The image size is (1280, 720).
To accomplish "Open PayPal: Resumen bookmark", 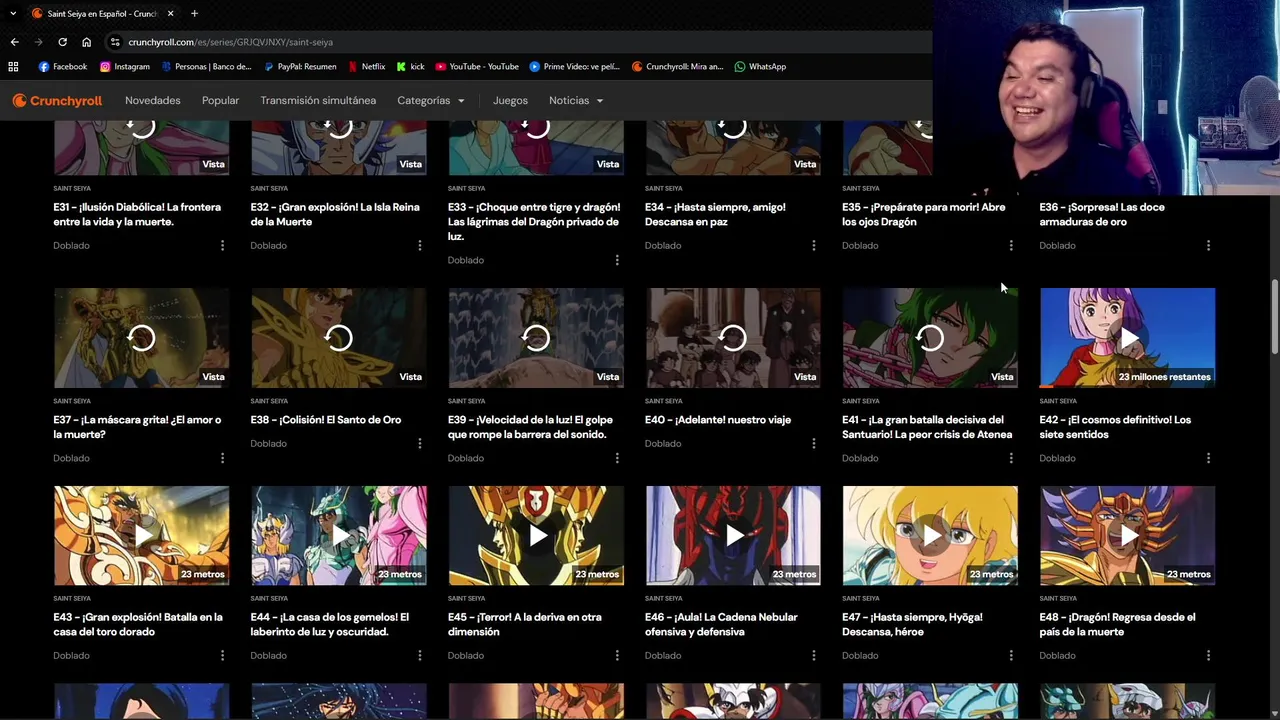I will click(300, 67).
